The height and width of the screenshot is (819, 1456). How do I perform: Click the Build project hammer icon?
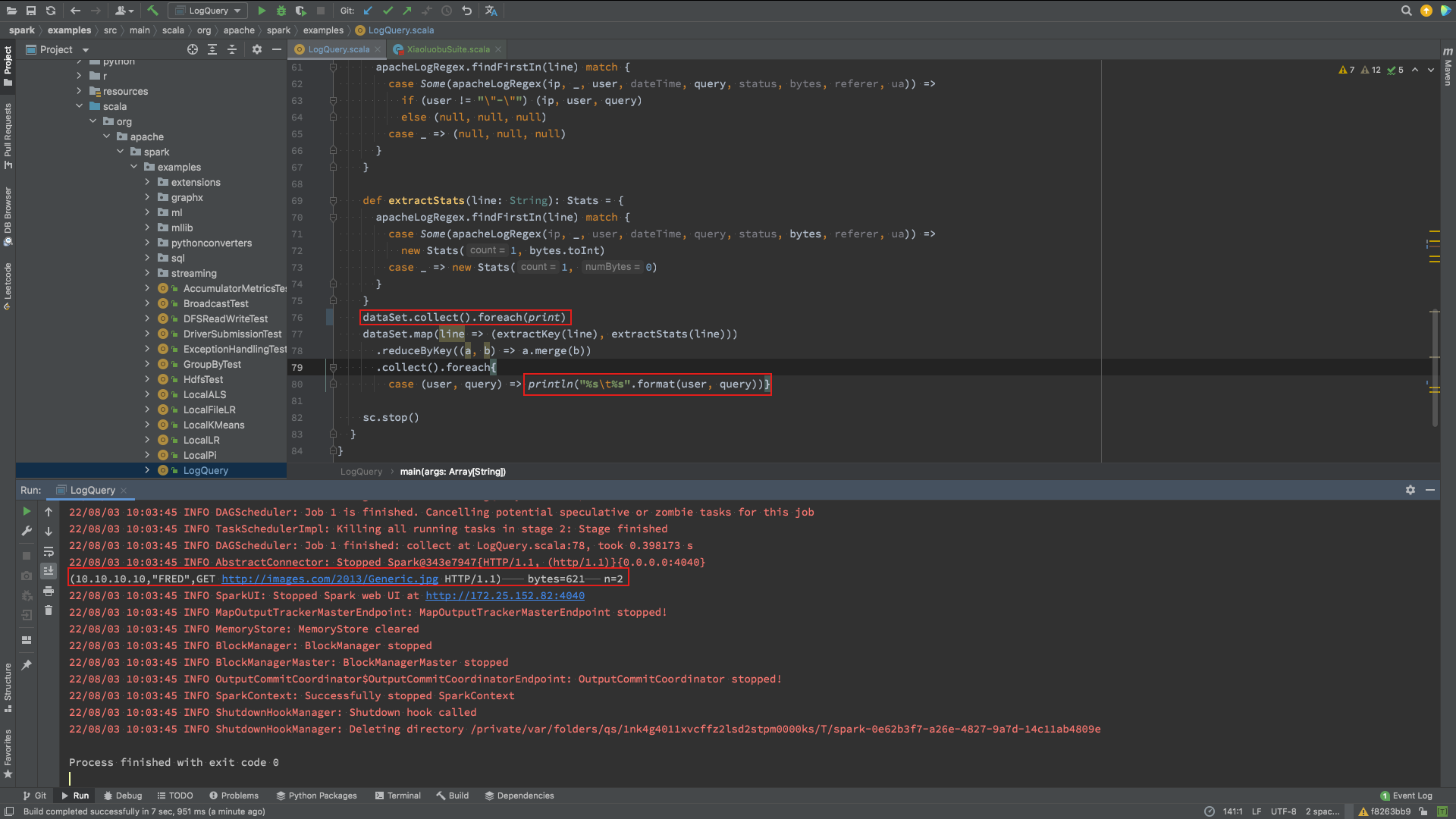coord(153,11)
